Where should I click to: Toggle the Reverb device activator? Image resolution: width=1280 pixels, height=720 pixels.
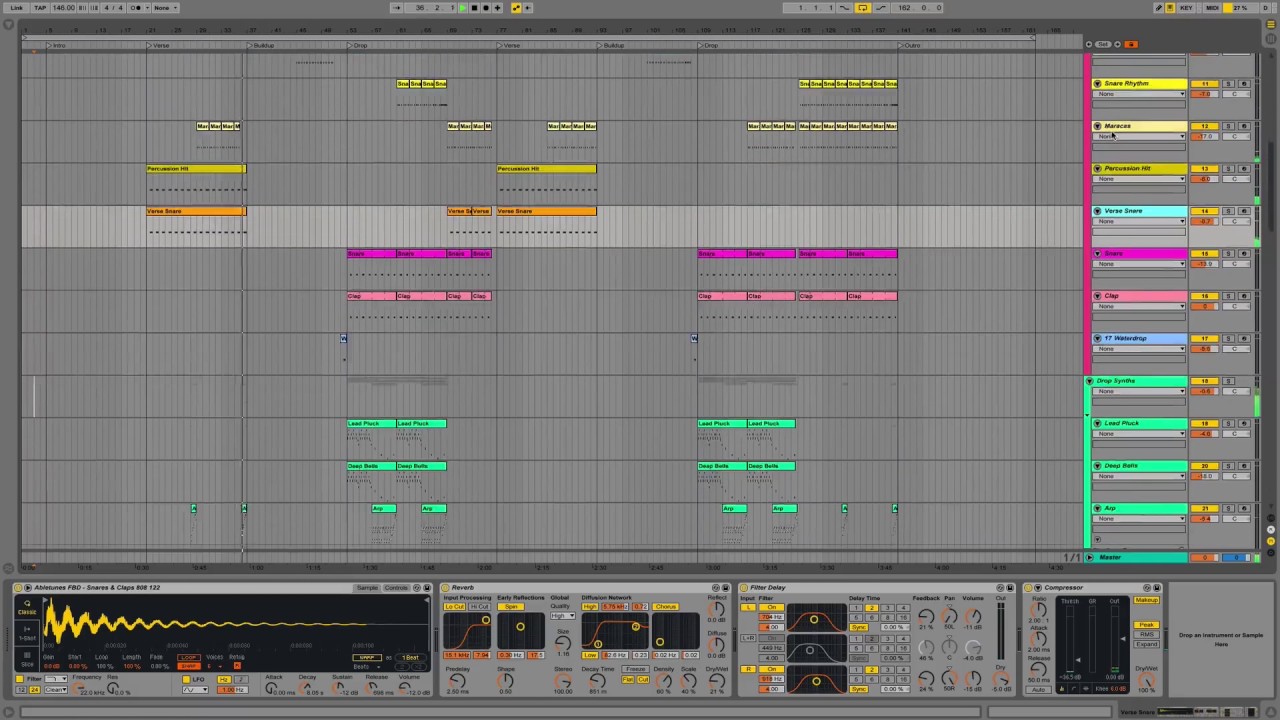tap(444, 587)
